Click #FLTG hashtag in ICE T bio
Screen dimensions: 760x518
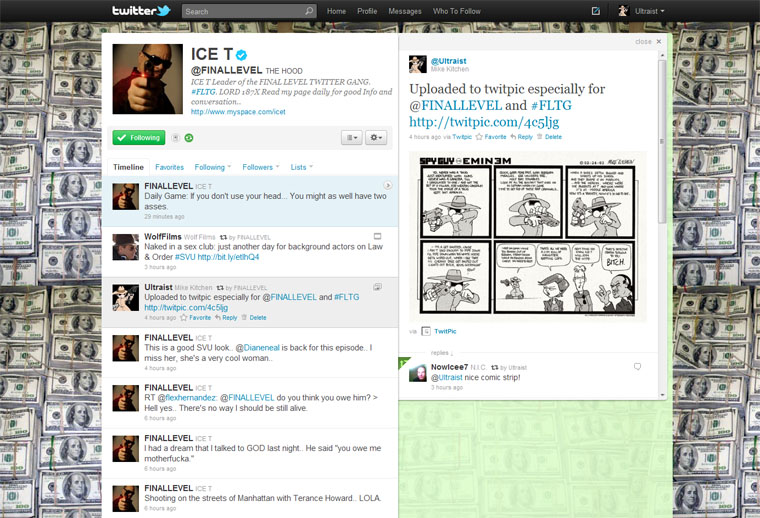[x=203, y=92]
